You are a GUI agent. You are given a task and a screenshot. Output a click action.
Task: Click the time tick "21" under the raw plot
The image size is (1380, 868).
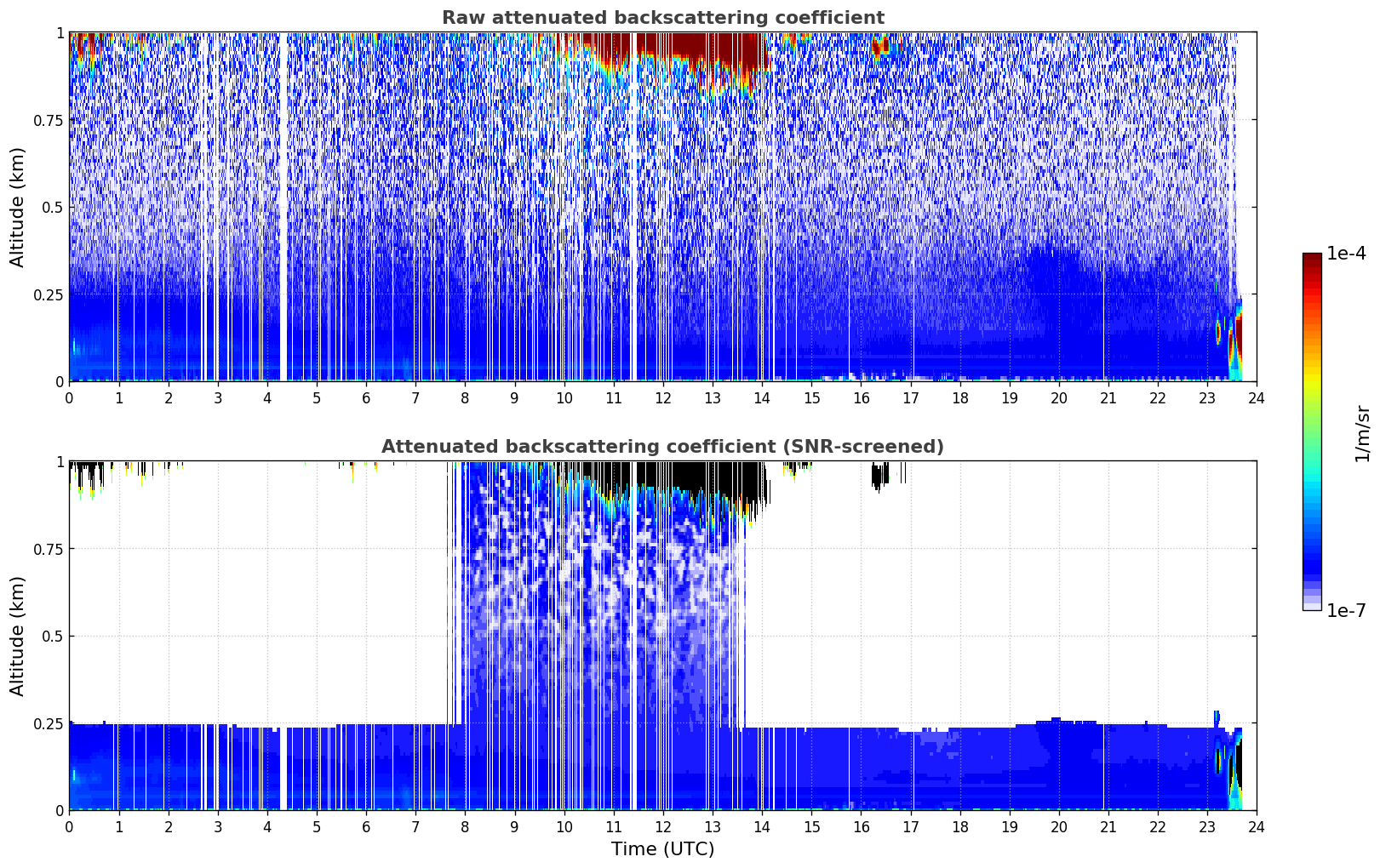(1108, 397)
